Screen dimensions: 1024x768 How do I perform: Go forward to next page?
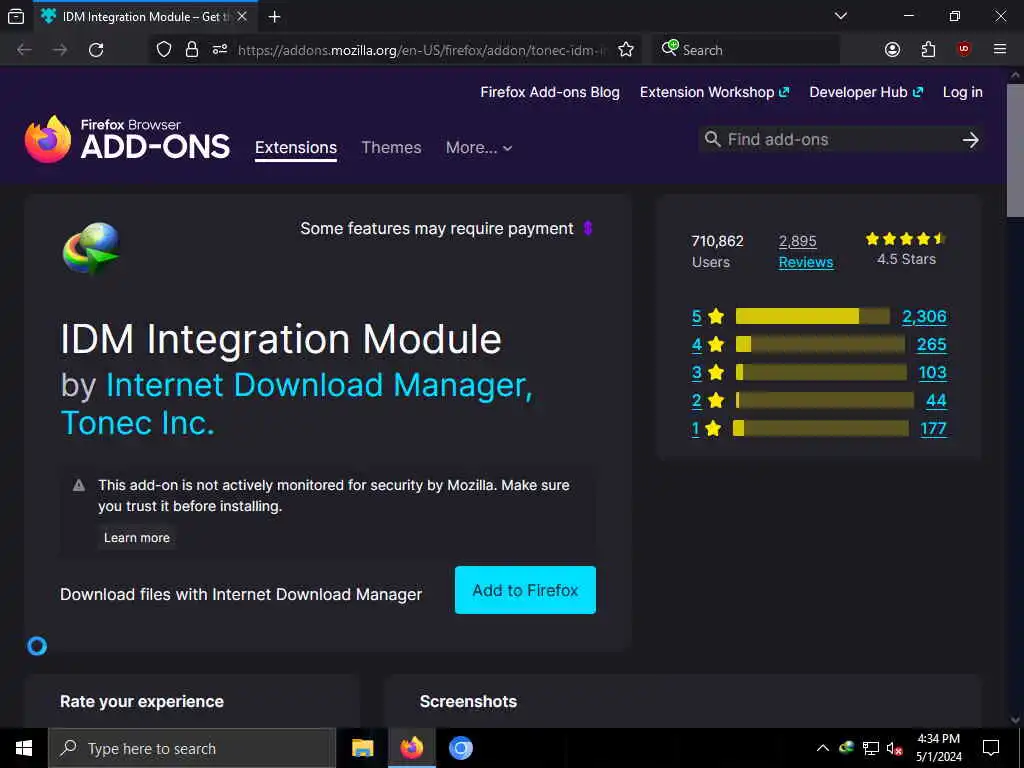point(60,50)
